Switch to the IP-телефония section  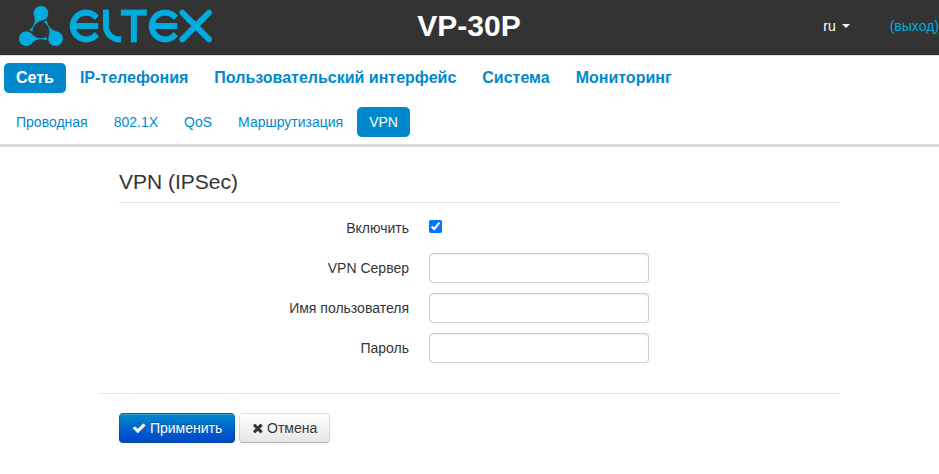coord(134,78)
